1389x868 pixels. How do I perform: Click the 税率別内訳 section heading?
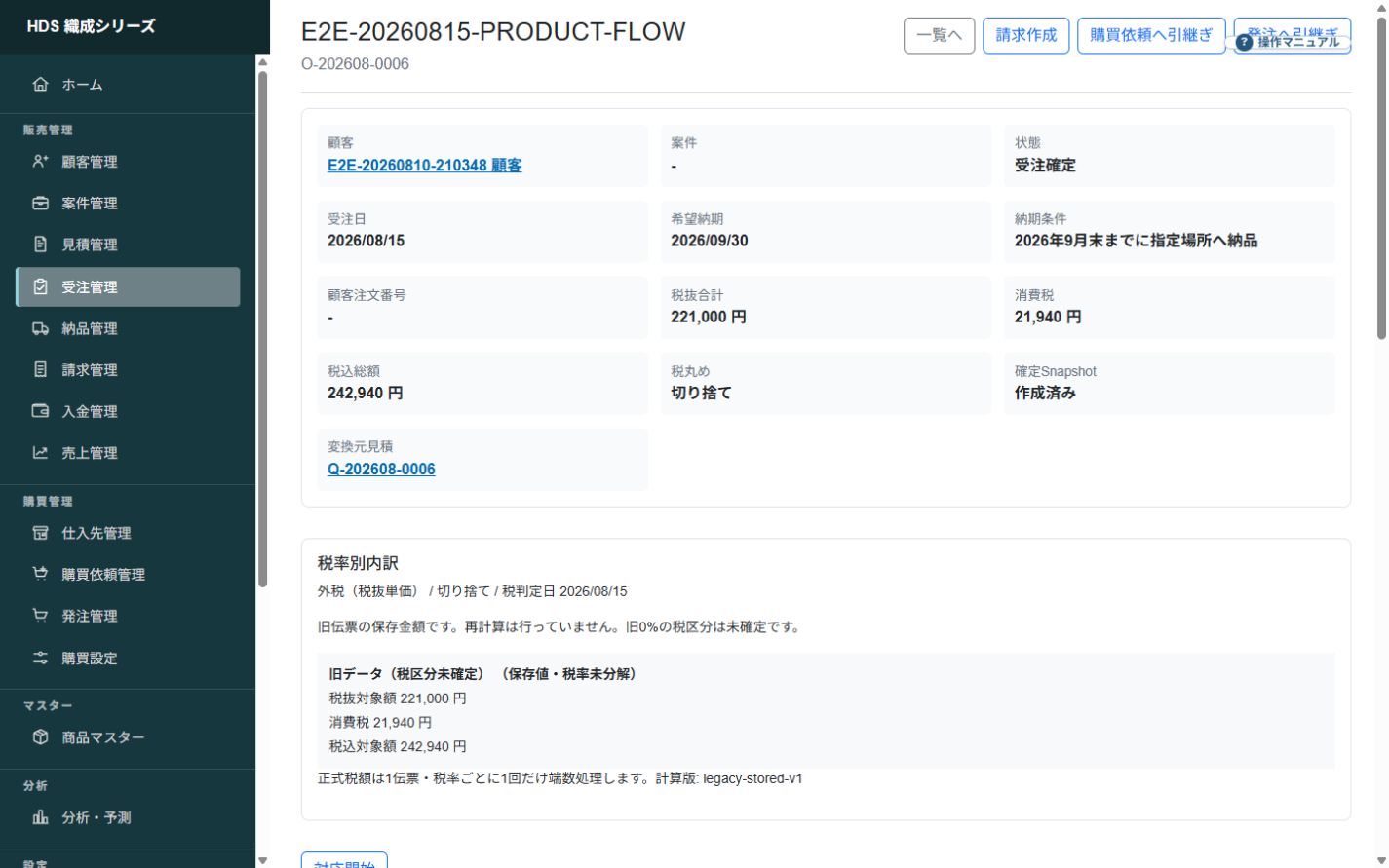[358, 563]
